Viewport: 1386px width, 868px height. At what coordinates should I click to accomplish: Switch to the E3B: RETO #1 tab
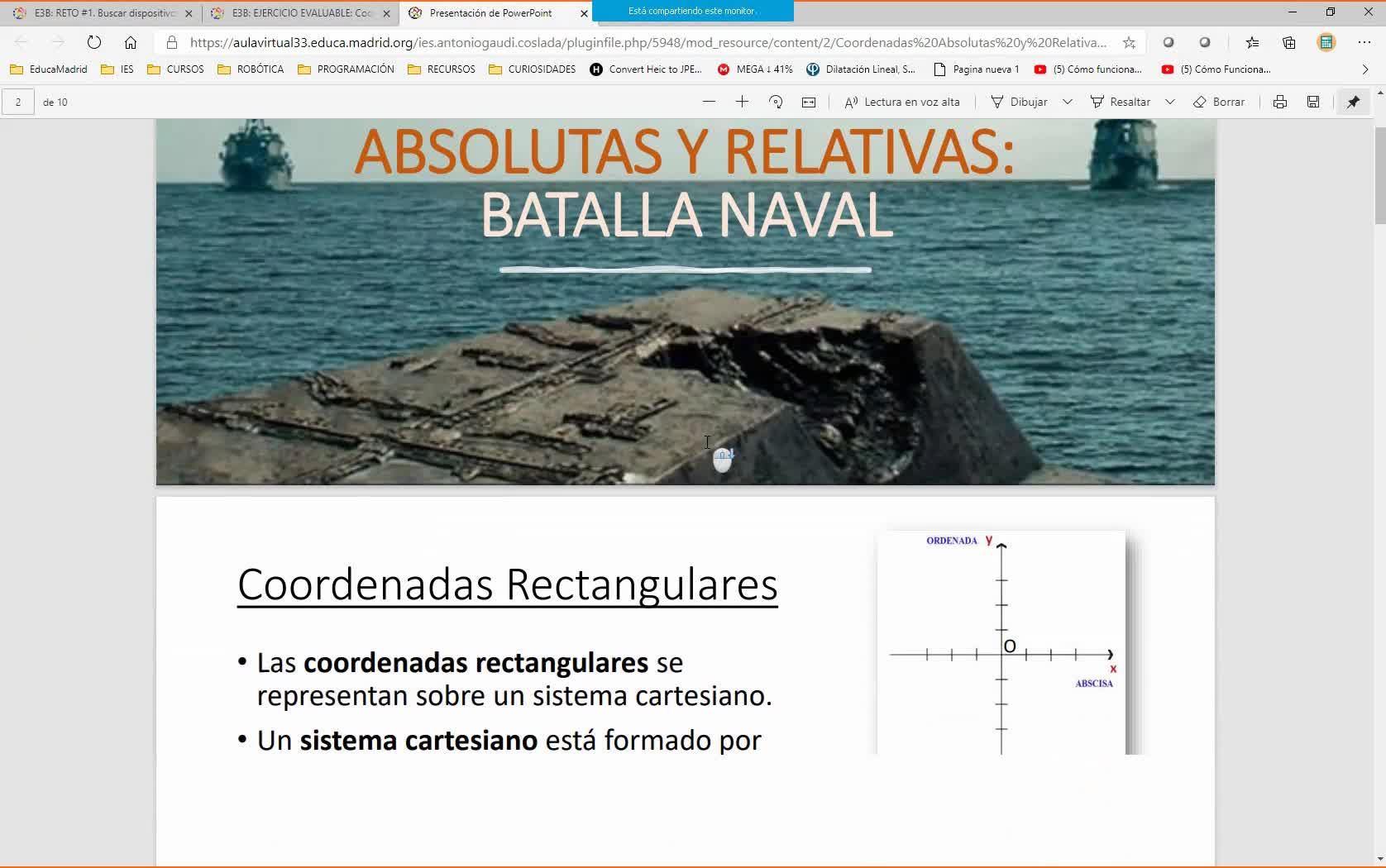point(99,13)
